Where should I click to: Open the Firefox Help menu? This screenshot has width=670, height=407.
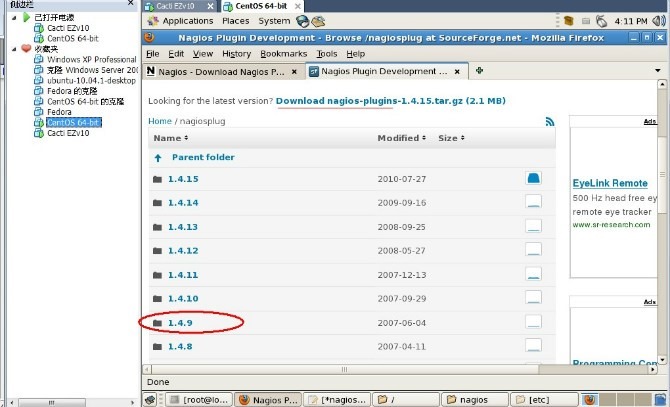click(356, 54)
